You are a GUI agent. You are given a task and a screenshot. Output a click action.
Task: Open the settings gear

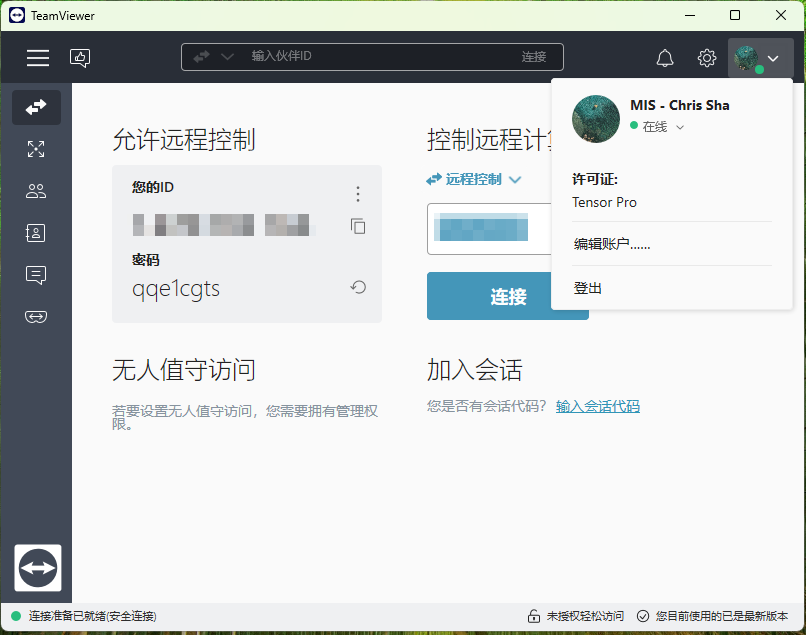[707, 58]
